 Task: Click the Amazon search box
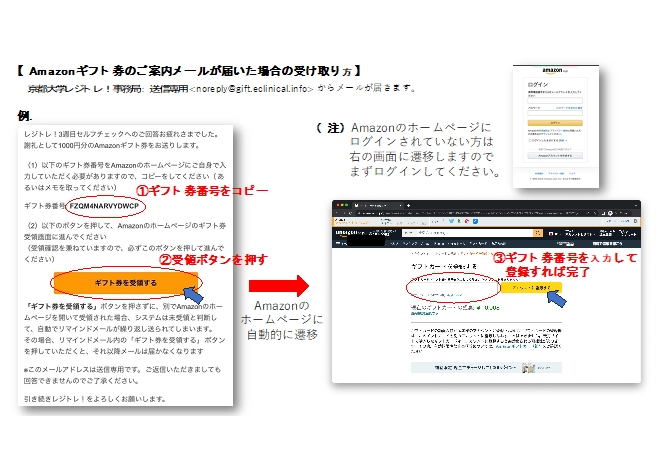pyautogui.click(x=475, y=233)
